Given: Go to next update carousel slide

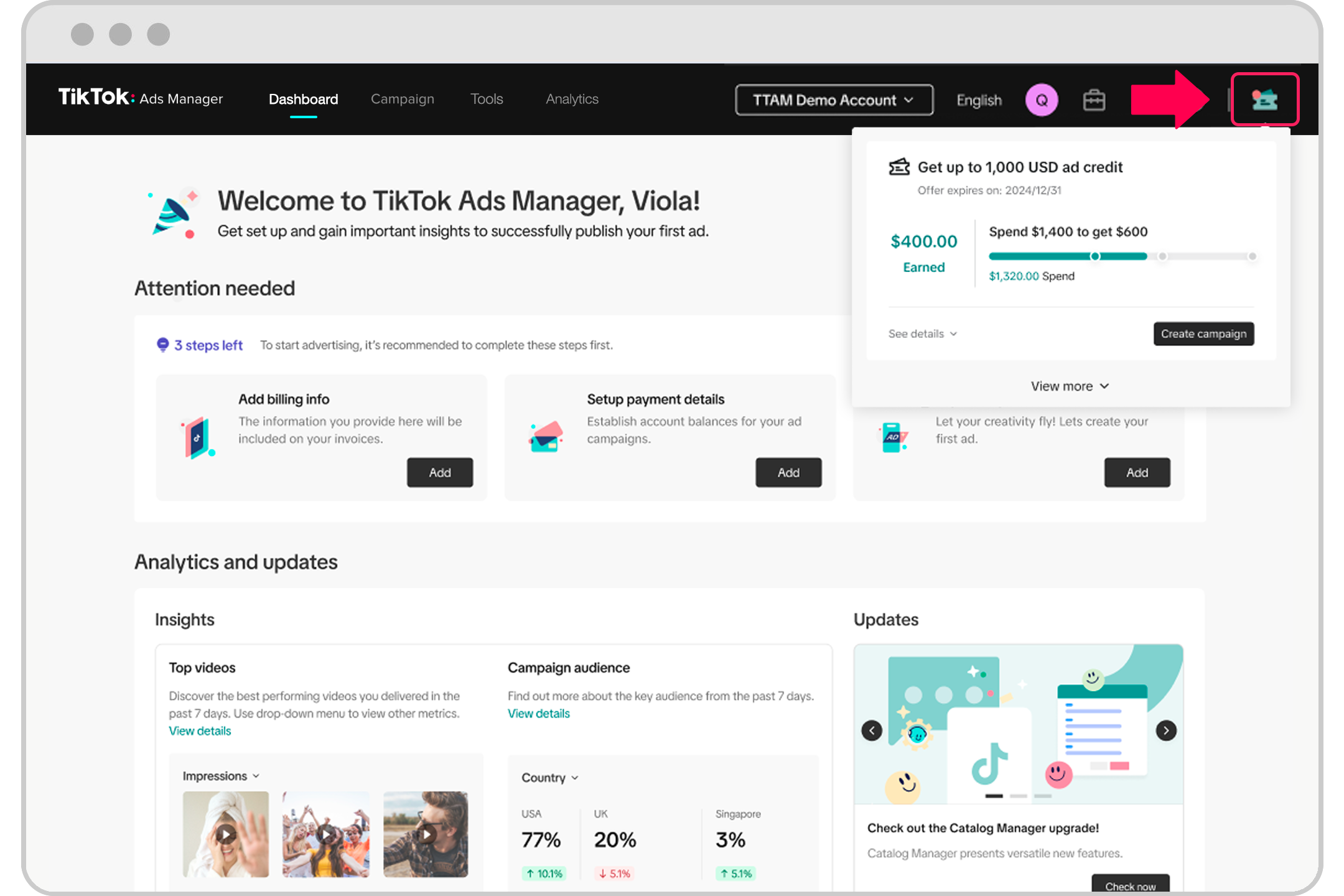Looking at the screenshot, I should 1166,730.
